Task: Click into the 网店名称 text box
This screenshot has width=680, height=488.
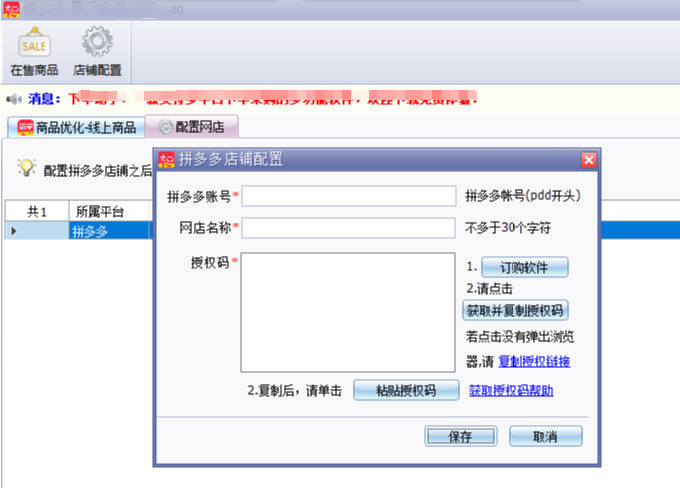Action: pyautogui.click(x=348, y=228)
